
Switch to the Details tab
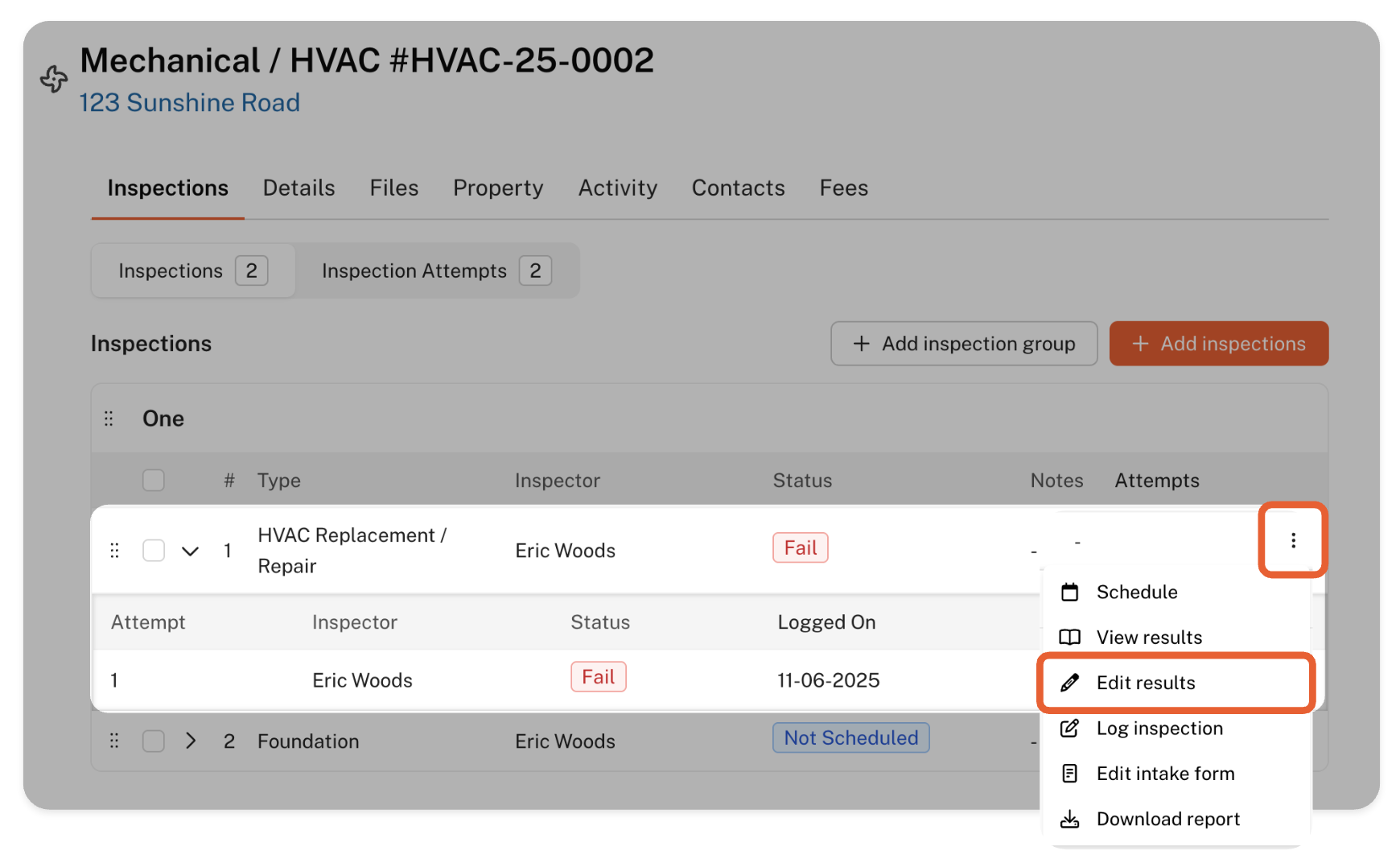tap(299, 188)
